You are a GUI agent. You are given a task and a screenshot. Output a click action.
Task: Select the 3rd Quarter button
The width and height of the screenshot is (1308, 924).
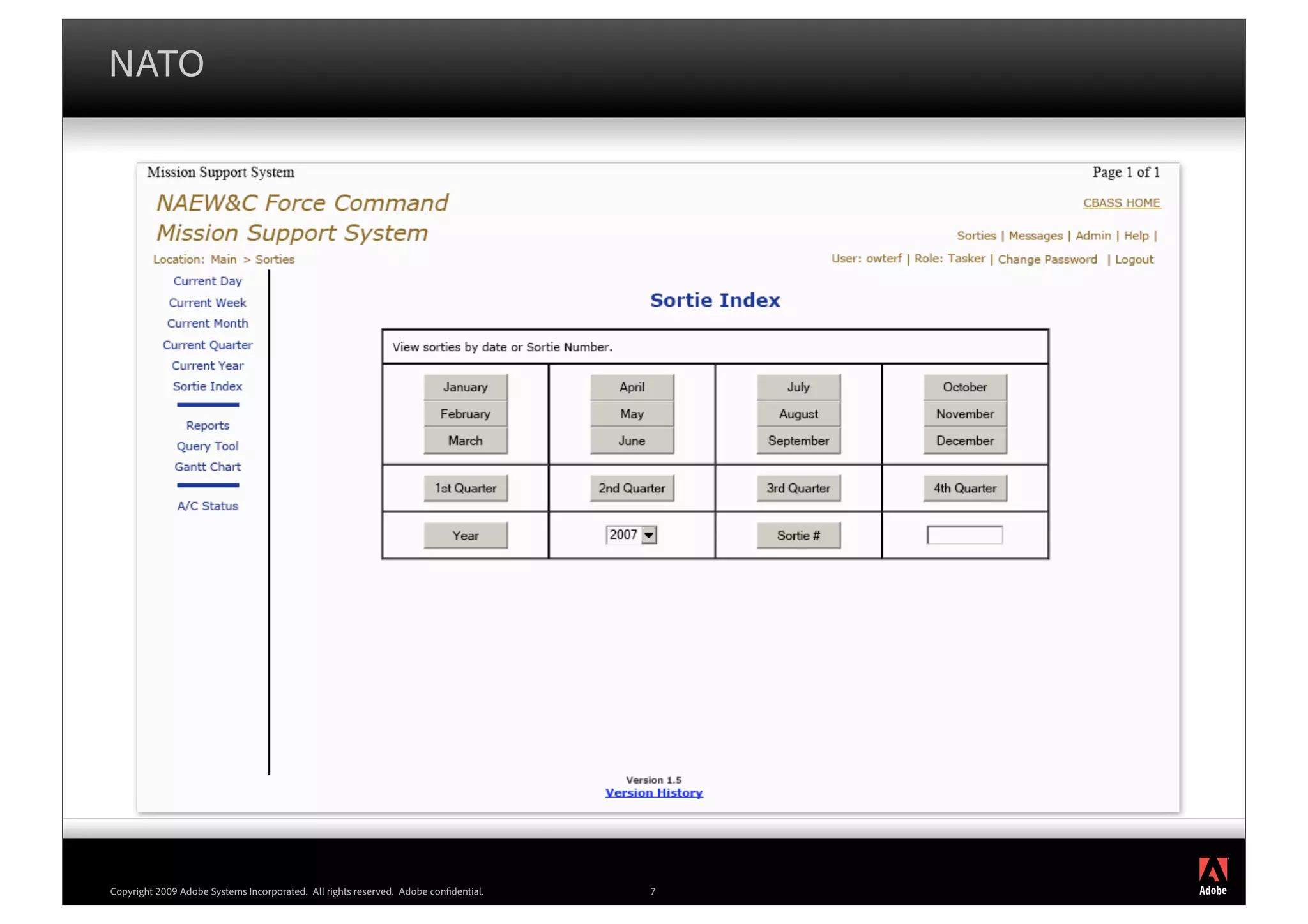[798, 488]
